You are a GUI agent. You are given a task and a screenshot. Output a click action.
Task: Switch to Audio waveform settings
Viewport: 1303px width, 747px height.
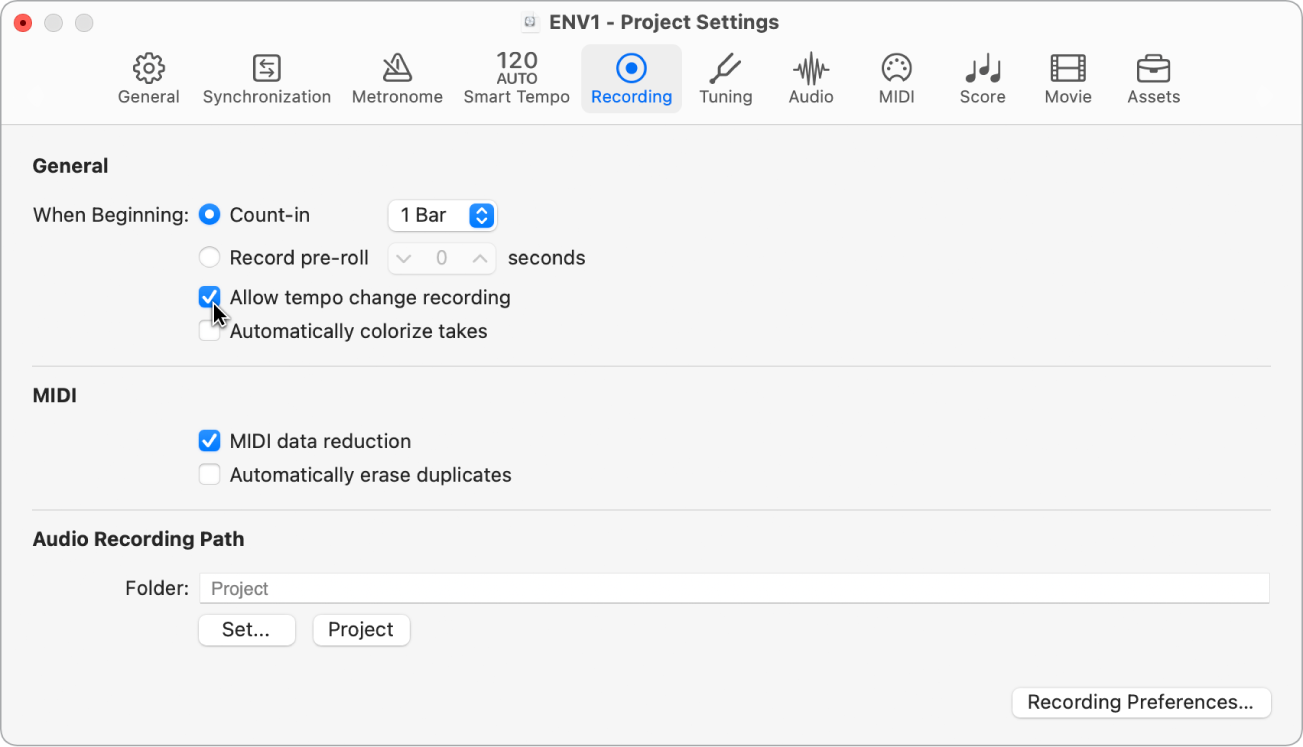(810, 79)
